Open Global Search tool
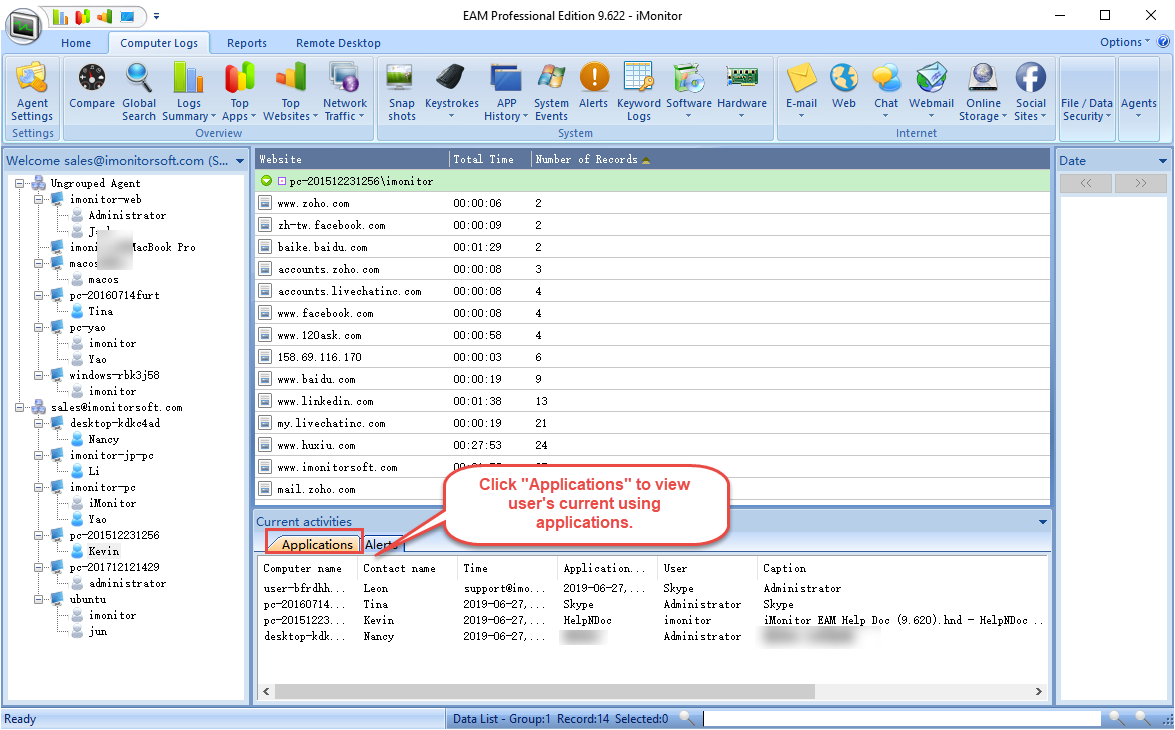The image size is (1175, 730). coord(139,92)
